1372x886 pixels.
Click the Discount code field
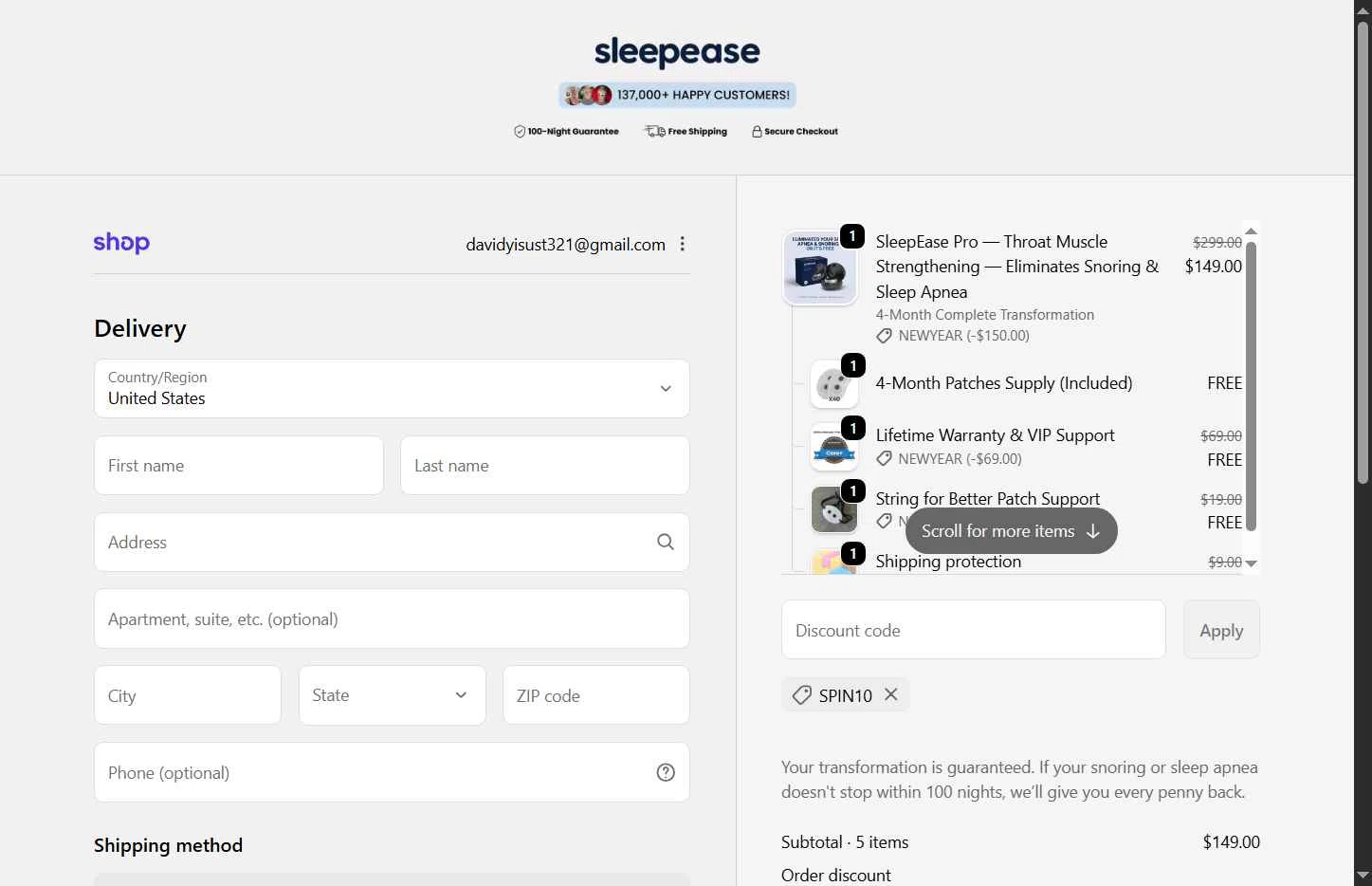[974, 630]
